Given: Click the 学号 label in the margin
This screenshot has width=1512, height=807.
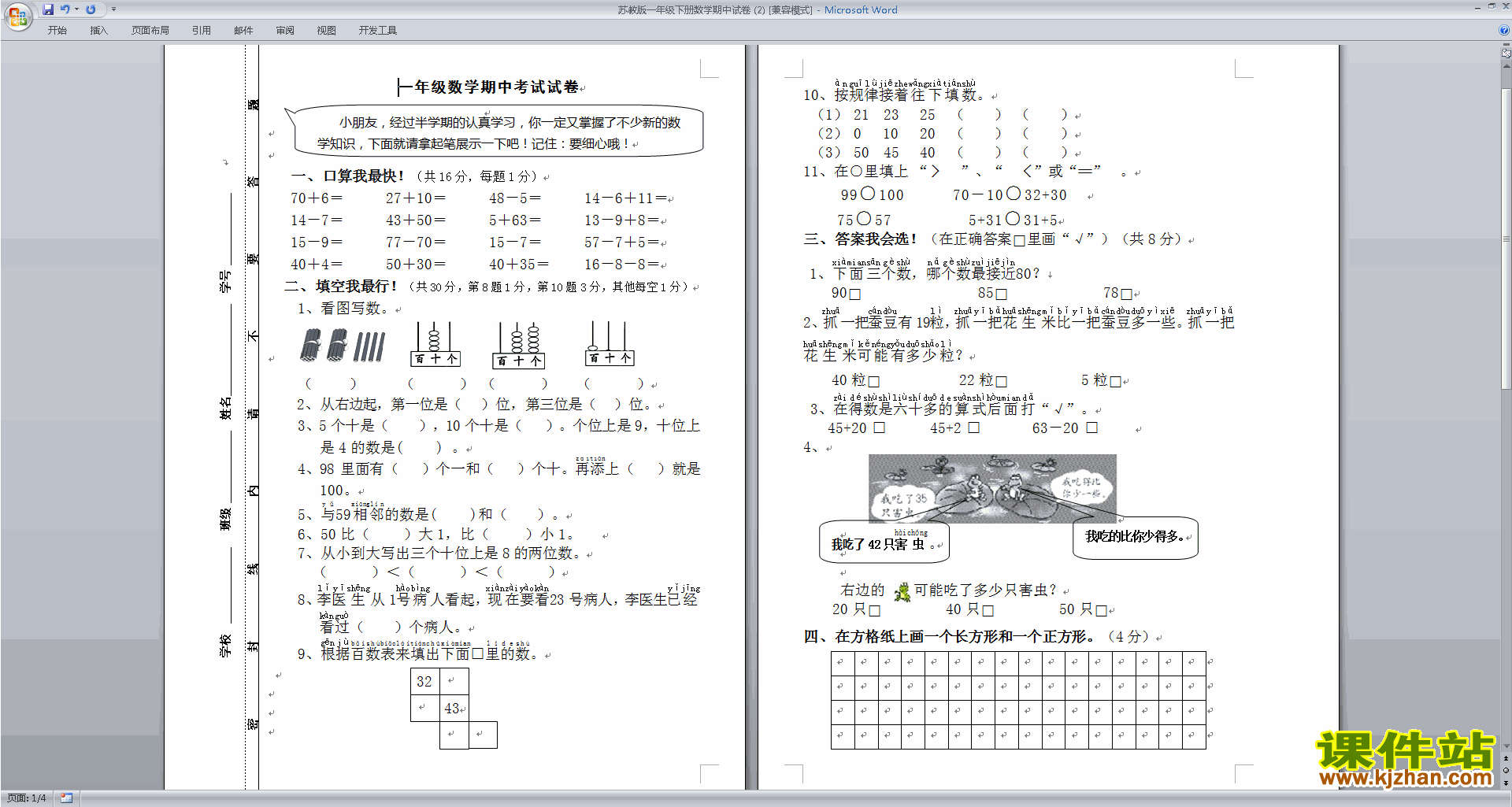Looking at the screenshot, I should (x=225, y=282).
